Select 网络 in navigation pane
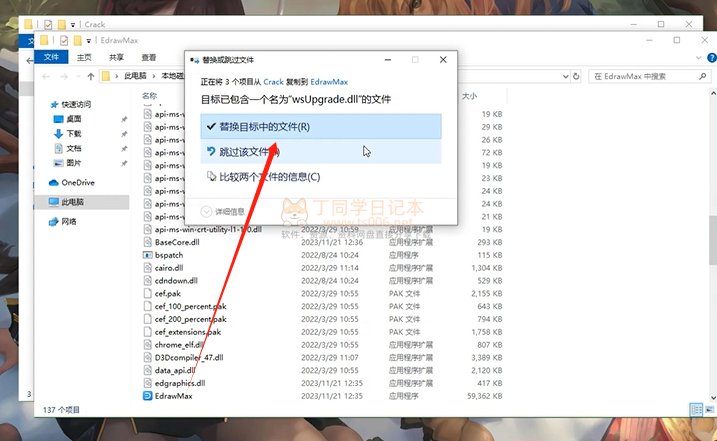Viewport: 717px width, 441px height. click(x=63, y=221)
